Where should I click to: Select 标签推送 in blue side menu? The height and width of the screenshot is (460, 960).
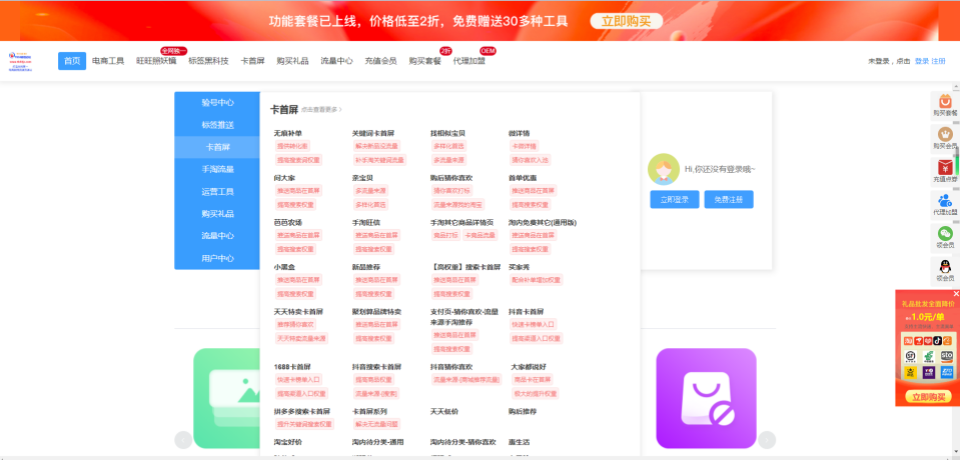tap(217, 125)
